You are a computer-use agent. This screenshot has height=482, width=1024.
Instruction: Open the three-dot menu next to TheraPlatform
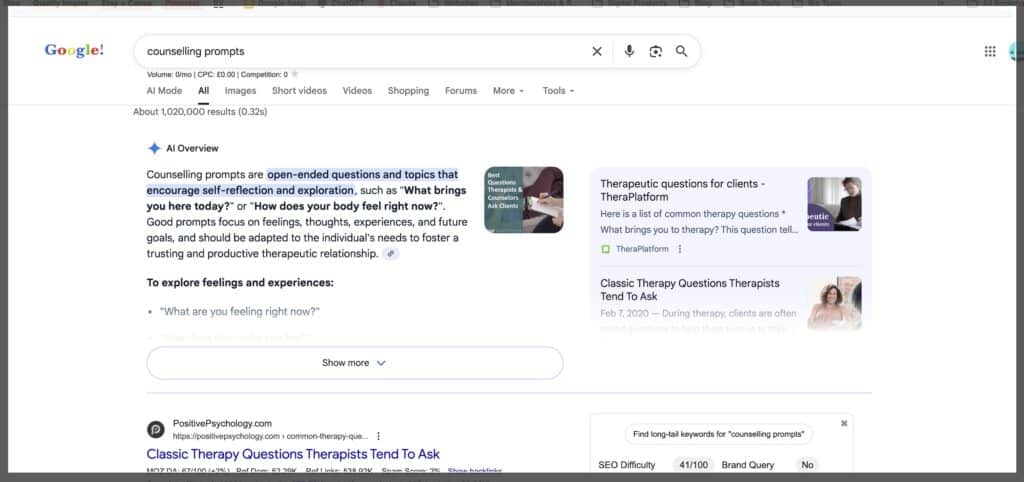(680, 249)
